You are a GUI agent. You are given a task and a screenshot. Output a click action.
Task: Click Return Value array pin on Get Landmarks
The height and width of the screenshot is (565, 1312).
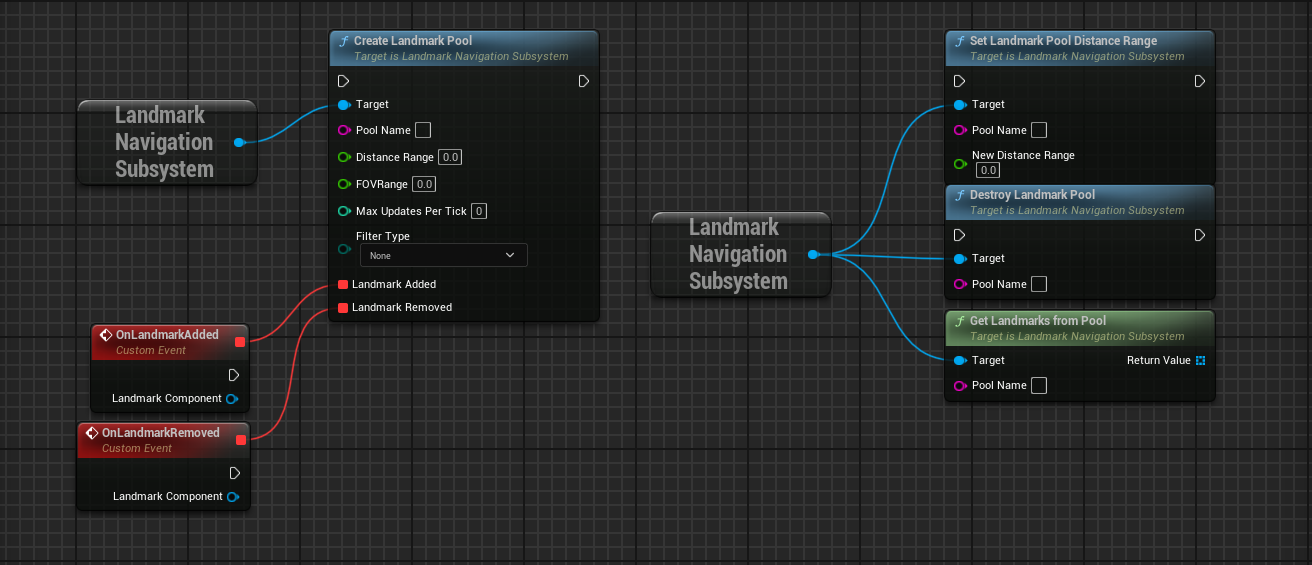[1201, 360]
